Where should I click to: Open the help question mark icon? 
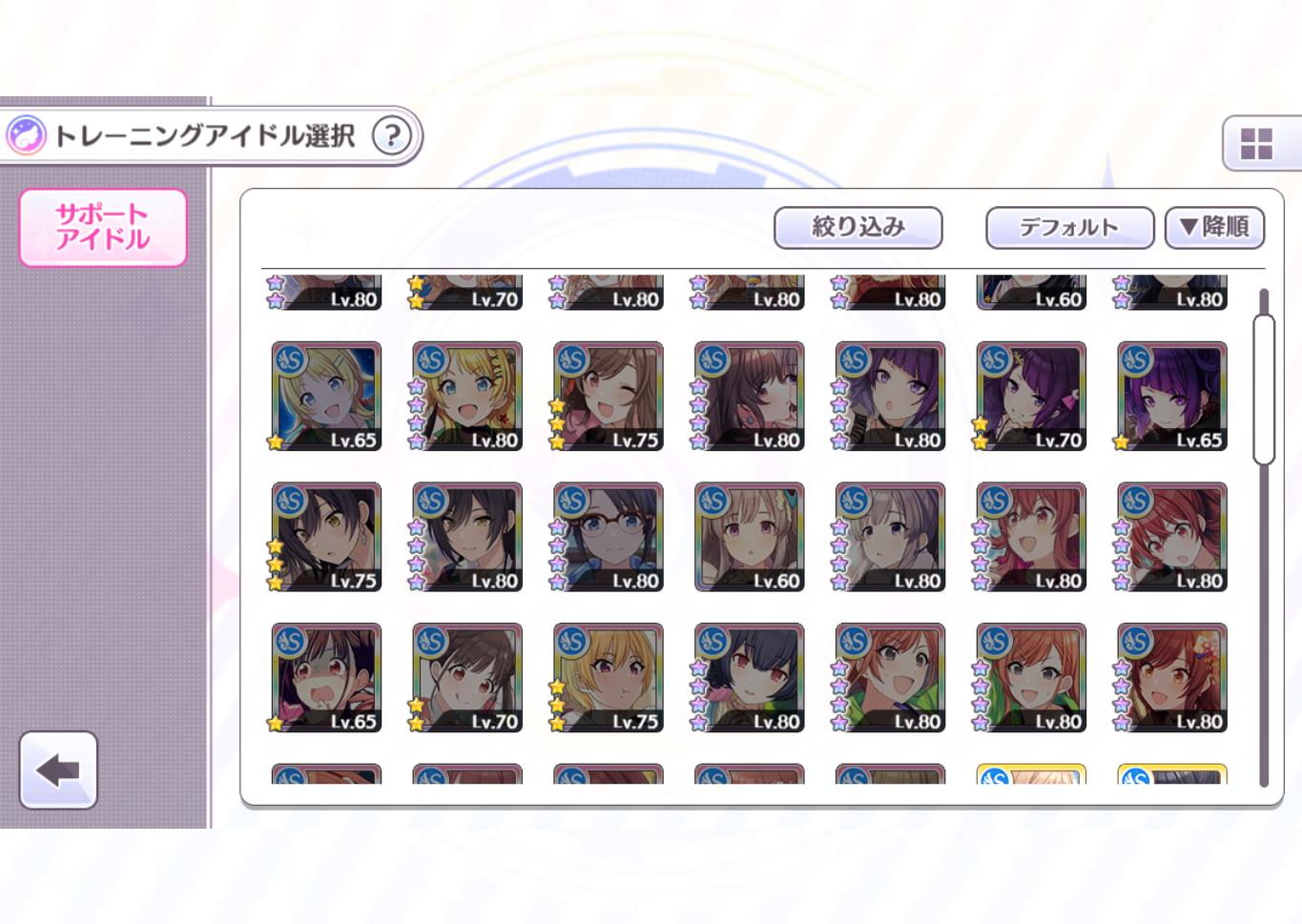tap(391, 135)
